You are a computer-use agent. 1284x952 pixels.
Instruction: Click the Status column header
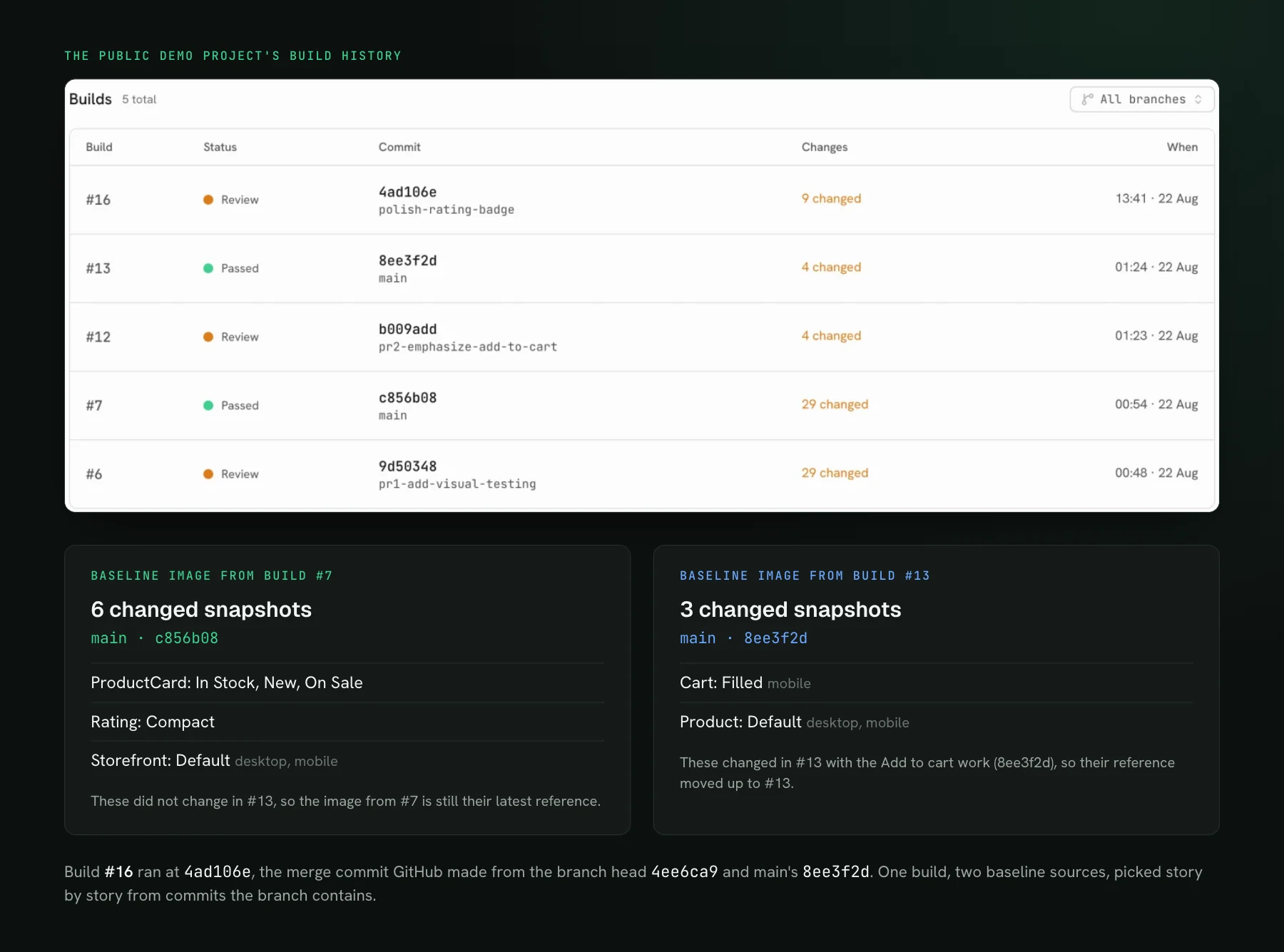(x=220, y=147)
